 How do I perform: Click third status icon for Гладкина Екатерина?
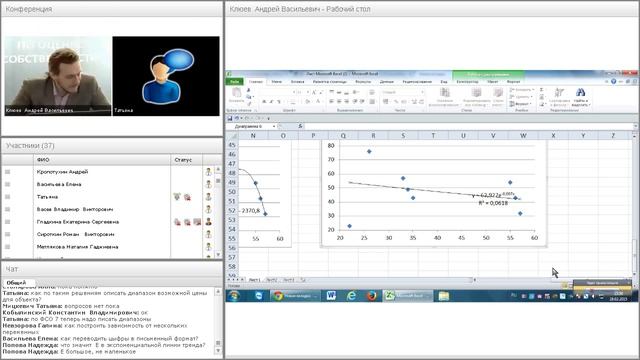tap(197, 222)
